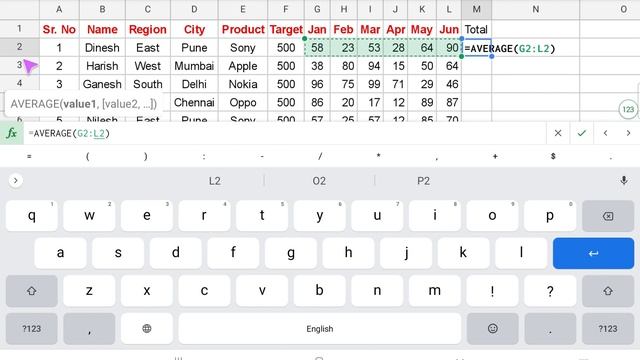
Task: Insert close parenthesis from symbol row
Action: coord(145,156)
